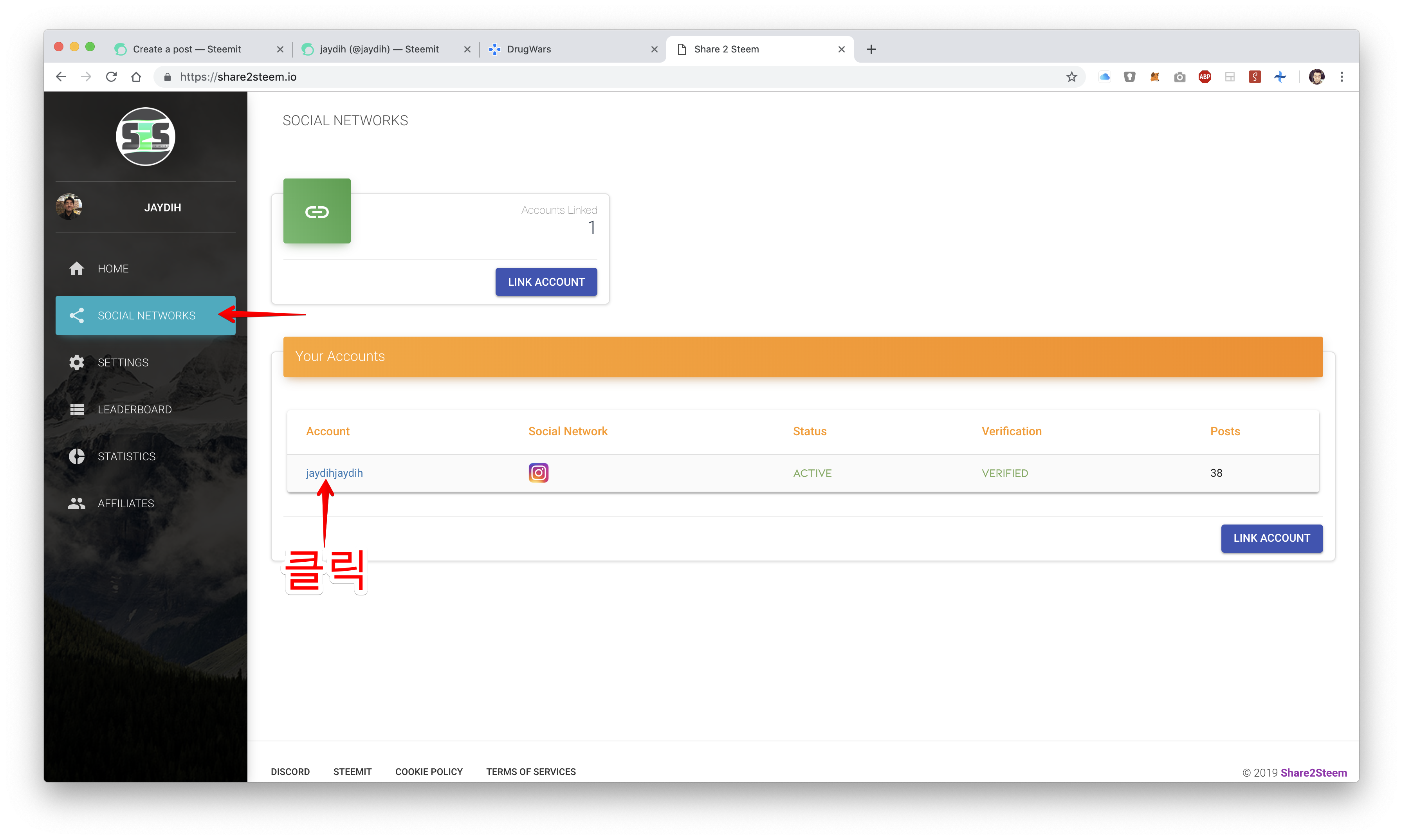
Task: Click the gray window-layout extension icon
Action: coord(1230,77)
